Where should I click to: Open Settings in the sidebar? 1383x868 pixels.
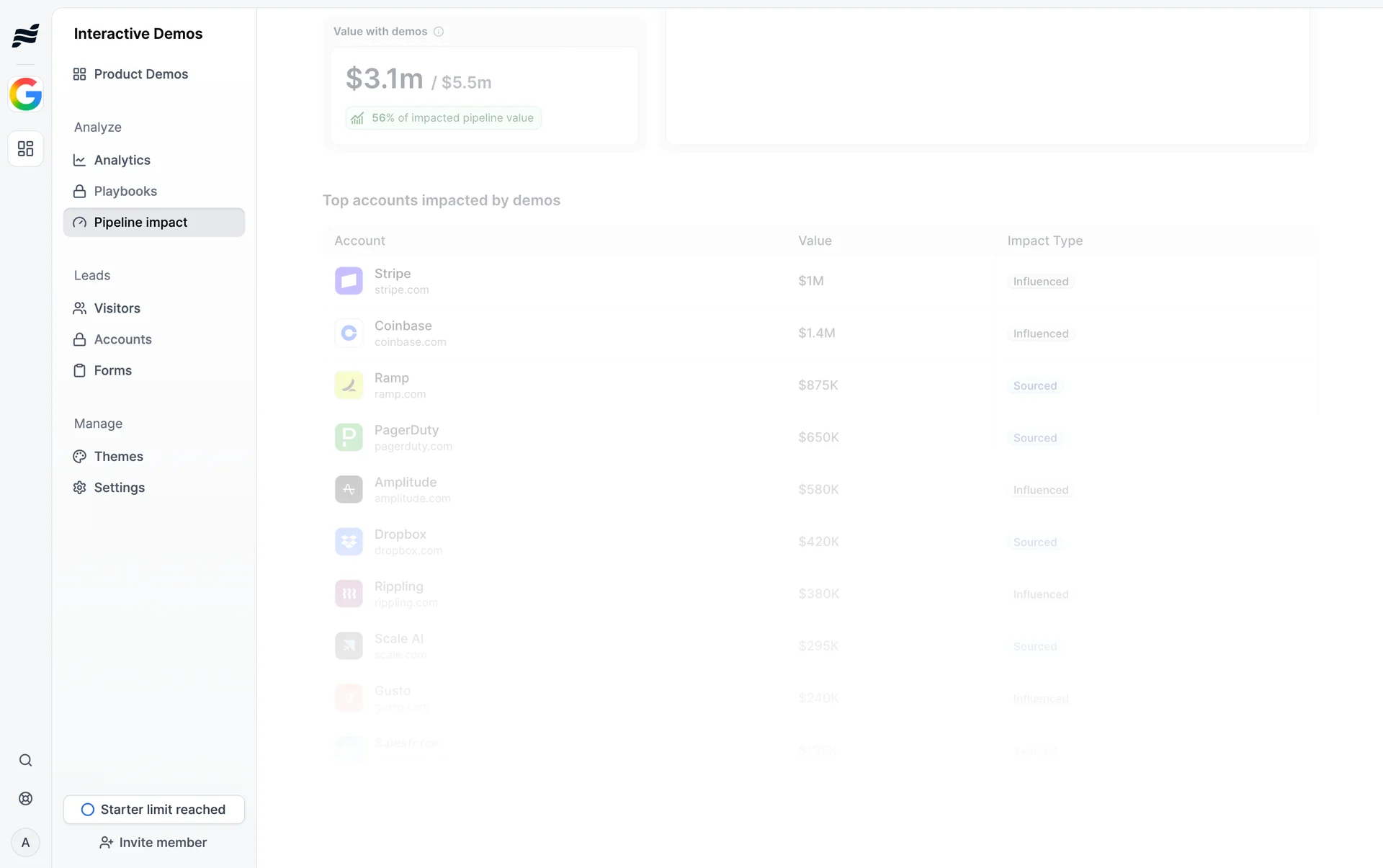pyautogui.click(x=119, y=488)
